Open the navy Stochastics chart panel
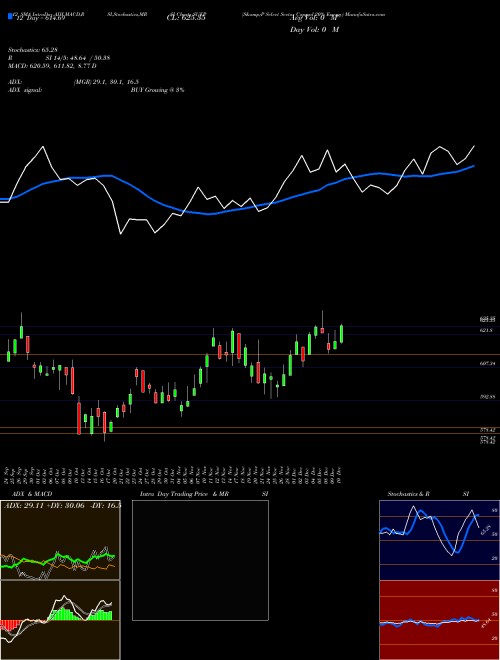500x660 pixels. coord(439,540)
